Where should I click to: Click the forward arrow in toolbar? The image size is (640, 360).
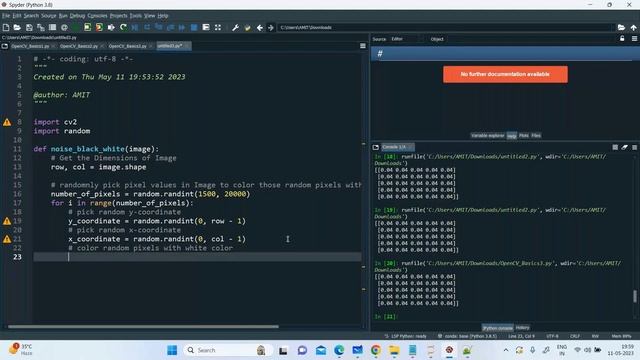271,27
